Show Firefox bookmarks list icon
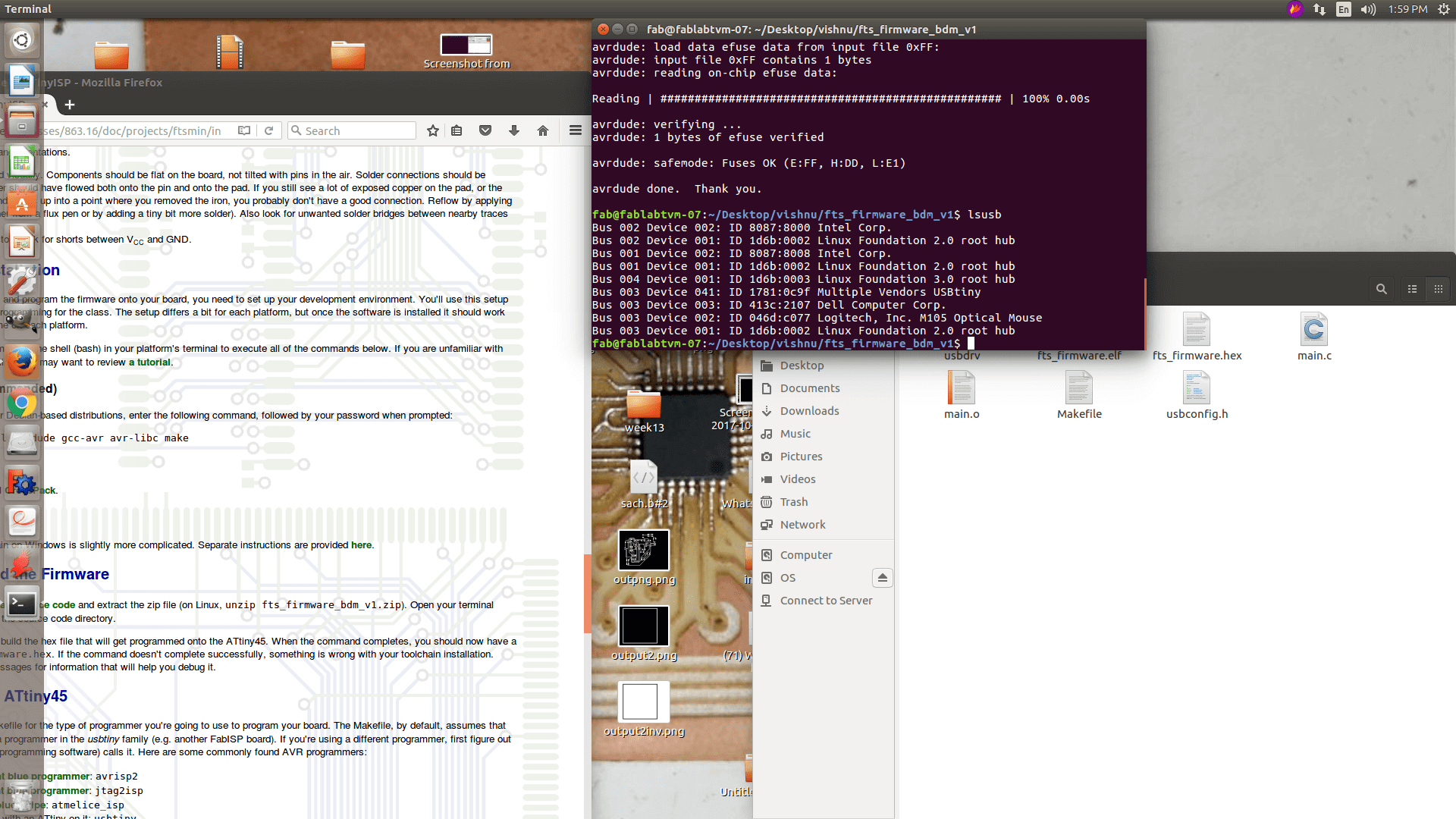Screen dimensions: 1456x819 pyautogui.click(x=457, y=130)
